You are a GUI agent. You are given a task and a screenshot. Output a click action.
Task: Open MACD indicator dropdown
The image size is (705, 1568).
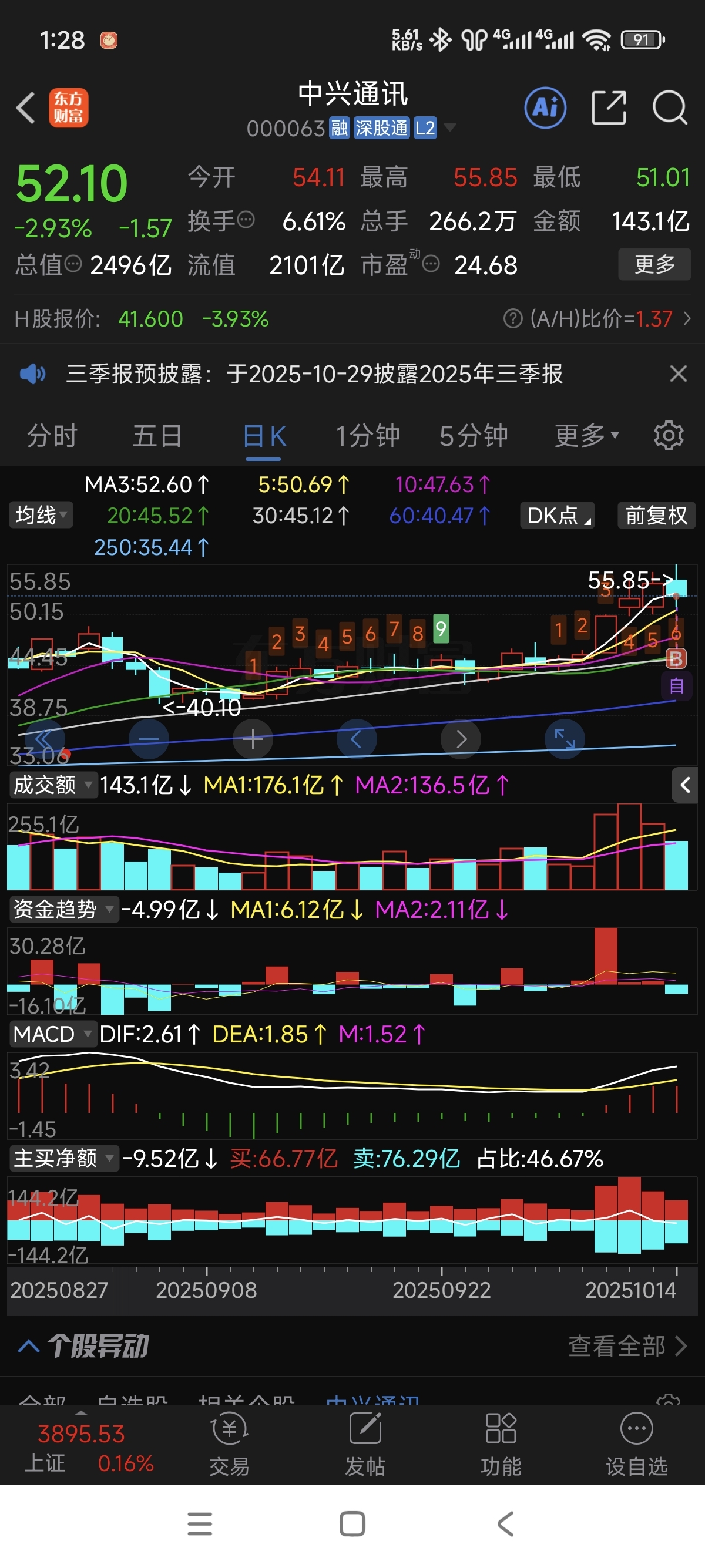coord(53,1034)
